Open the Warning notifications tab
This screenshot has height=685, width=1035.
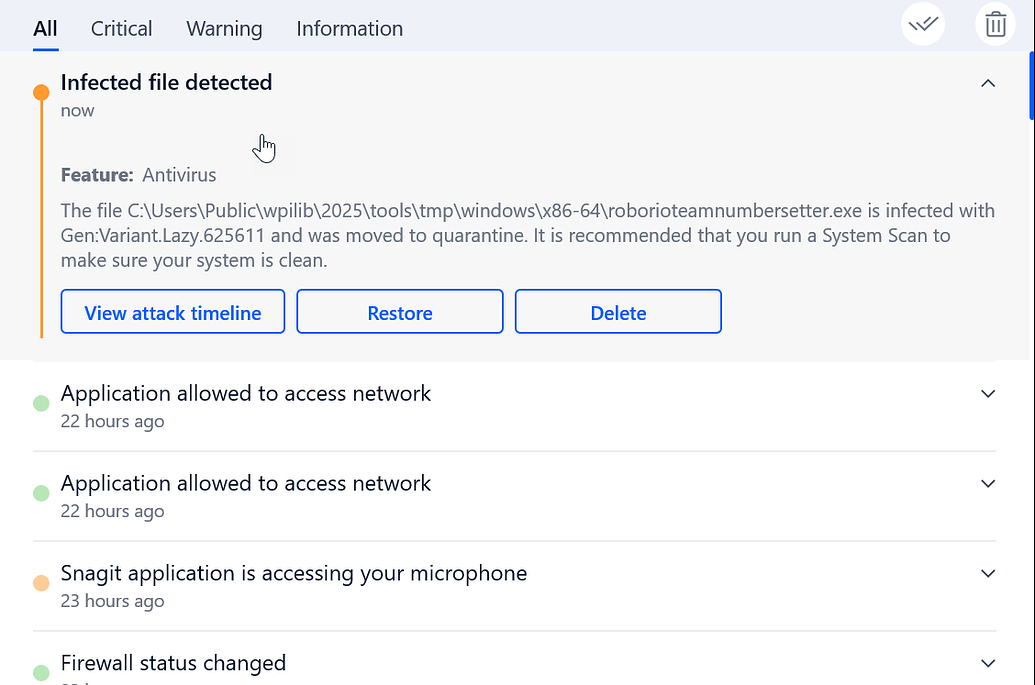[x=224, y=28]
